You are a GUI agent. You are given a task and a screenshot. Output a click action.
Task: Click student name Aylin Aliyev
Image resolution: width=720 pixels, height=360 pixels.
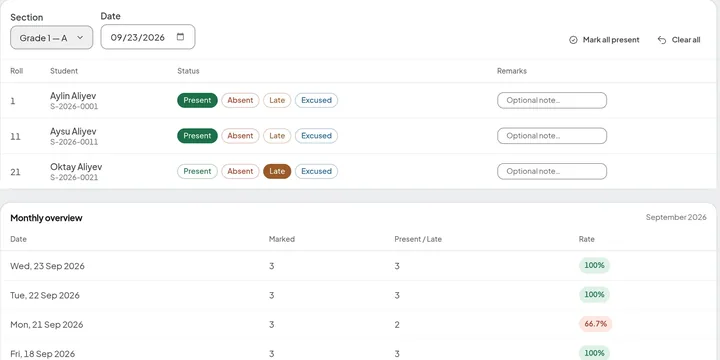[73, 96]
